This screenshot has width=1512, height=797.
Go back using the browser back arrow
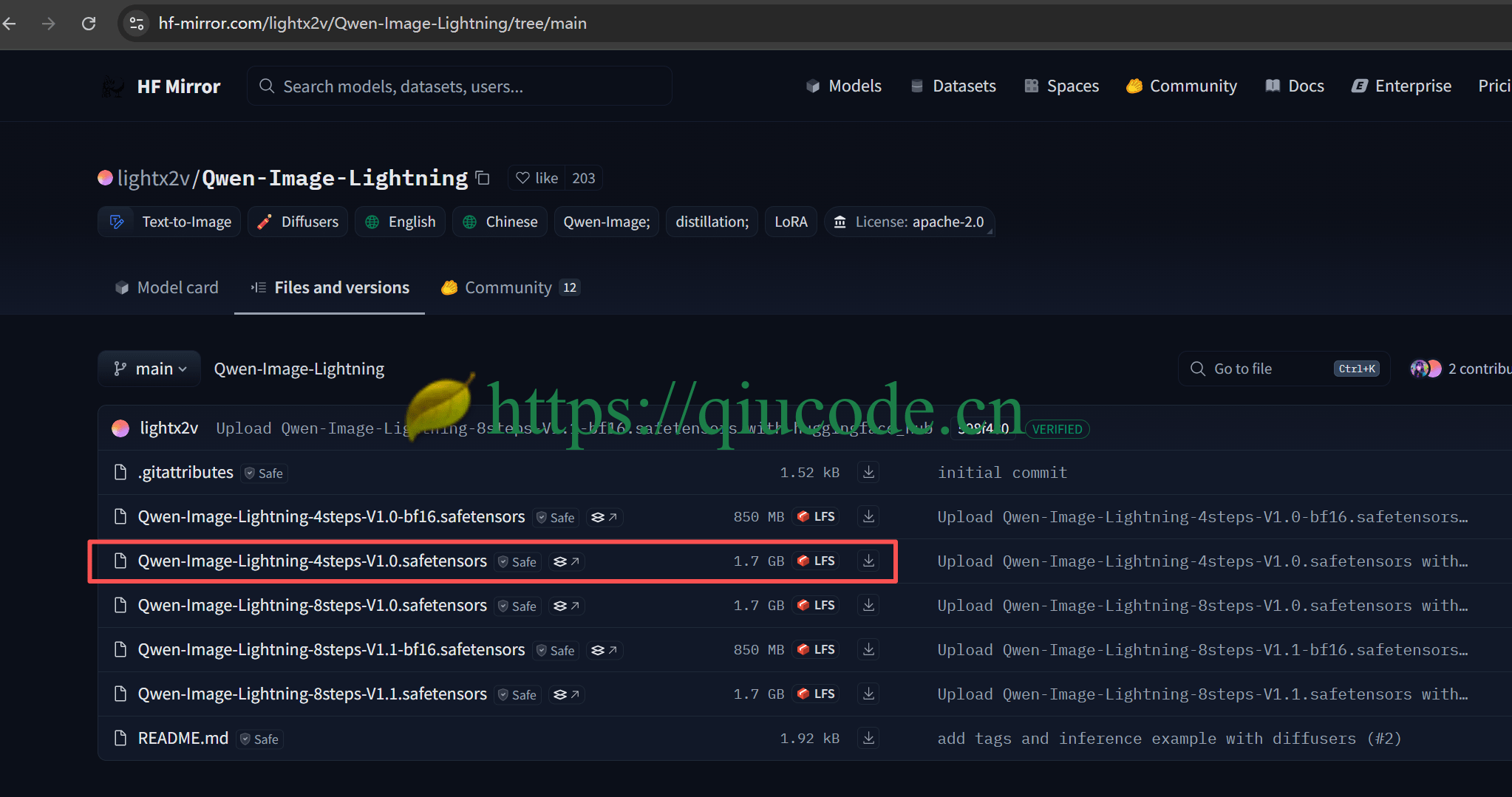[10, 24]
